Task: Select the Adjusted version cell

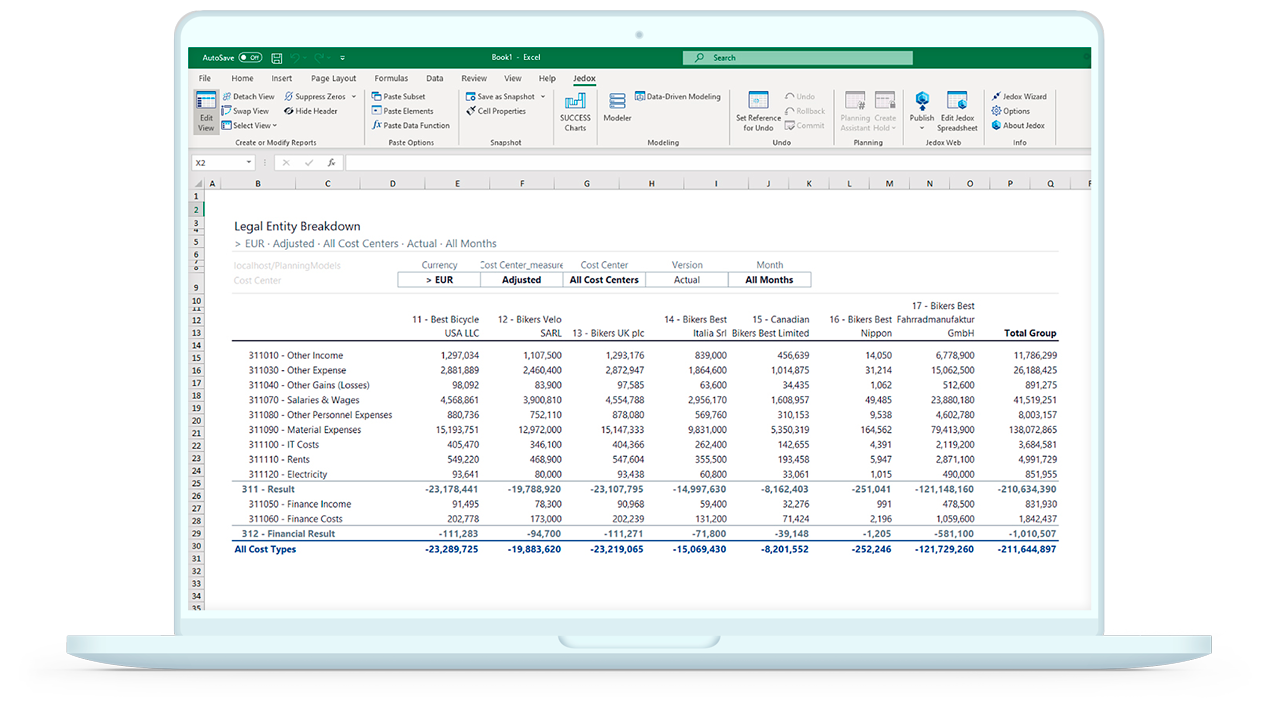Action: [520, 279]
